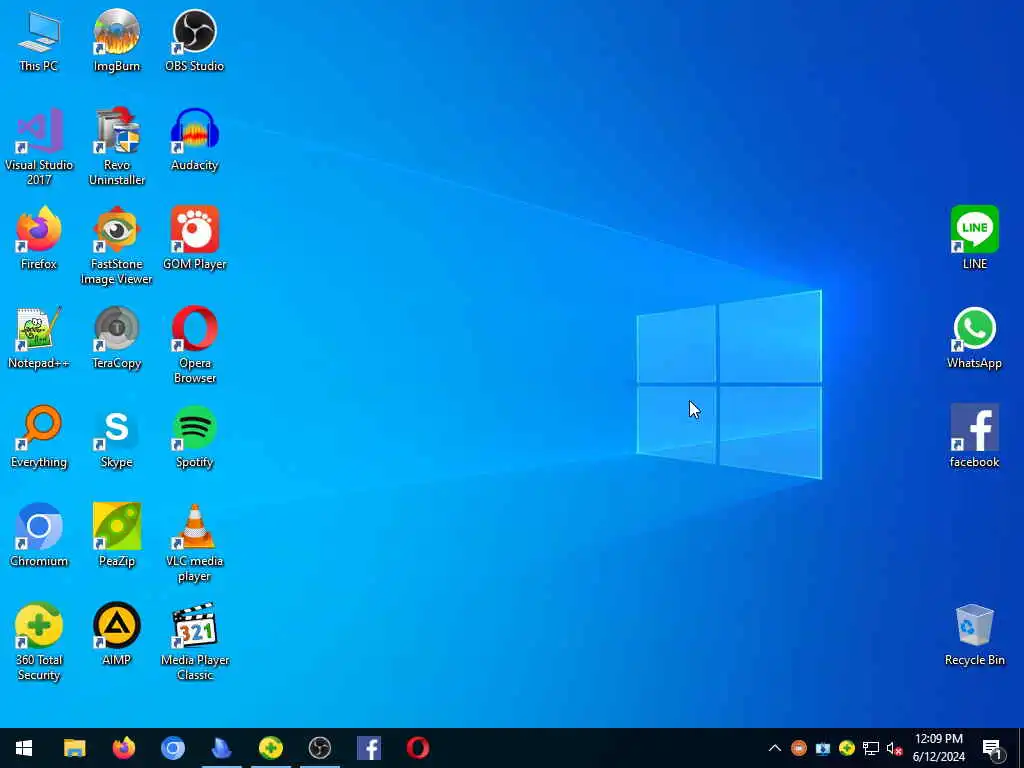Open the notification Action Center
This screenshot has width=1024, height=768.
point(993,748)
